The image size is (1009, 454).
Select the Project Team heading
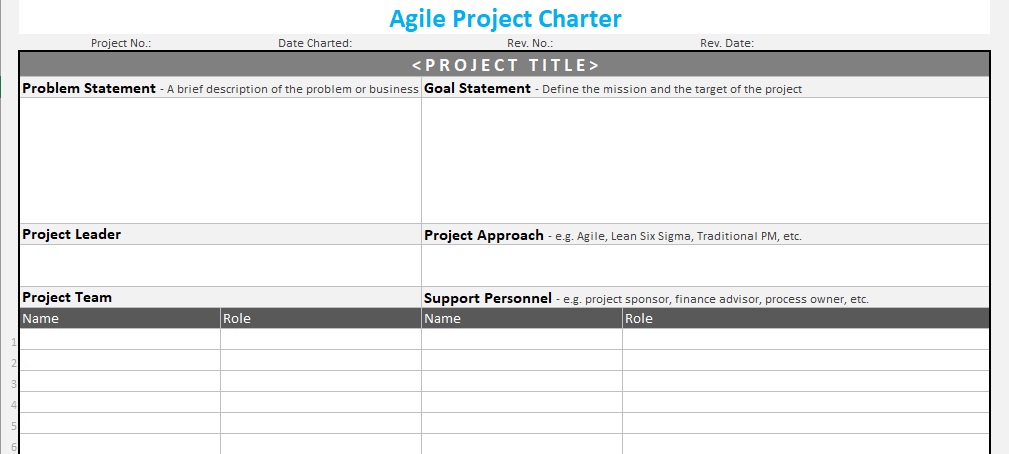pyautogui.click(x=220, y=297)
